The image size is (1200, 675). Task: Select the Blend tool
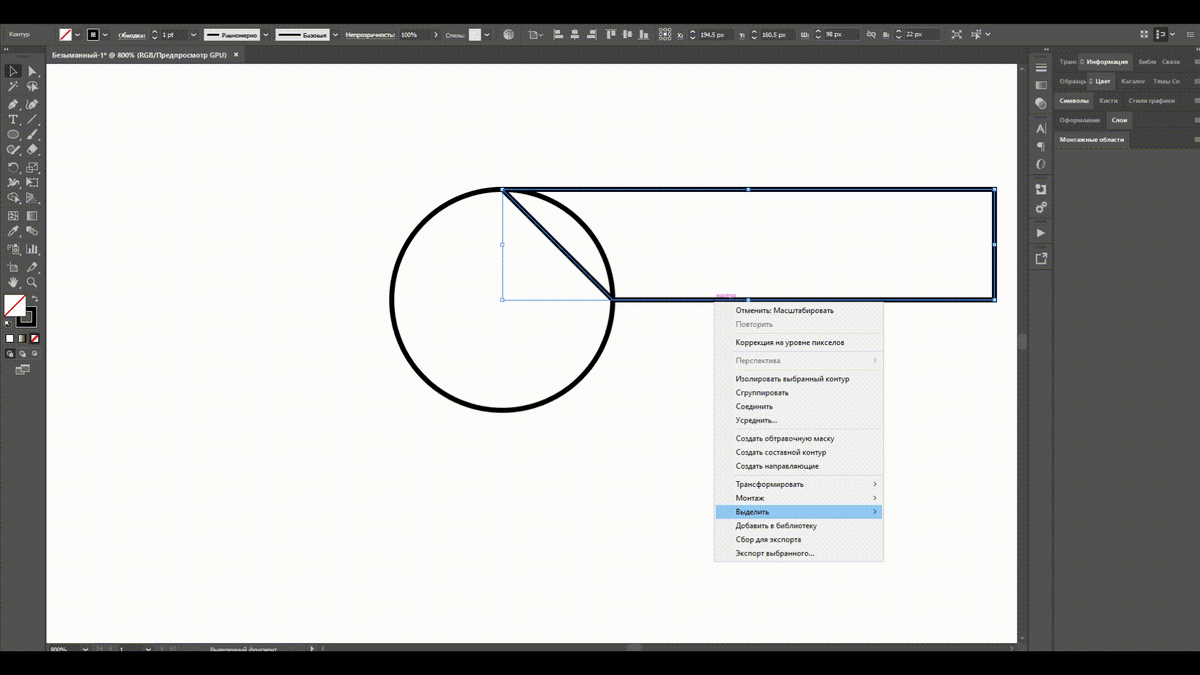(32, 231)
